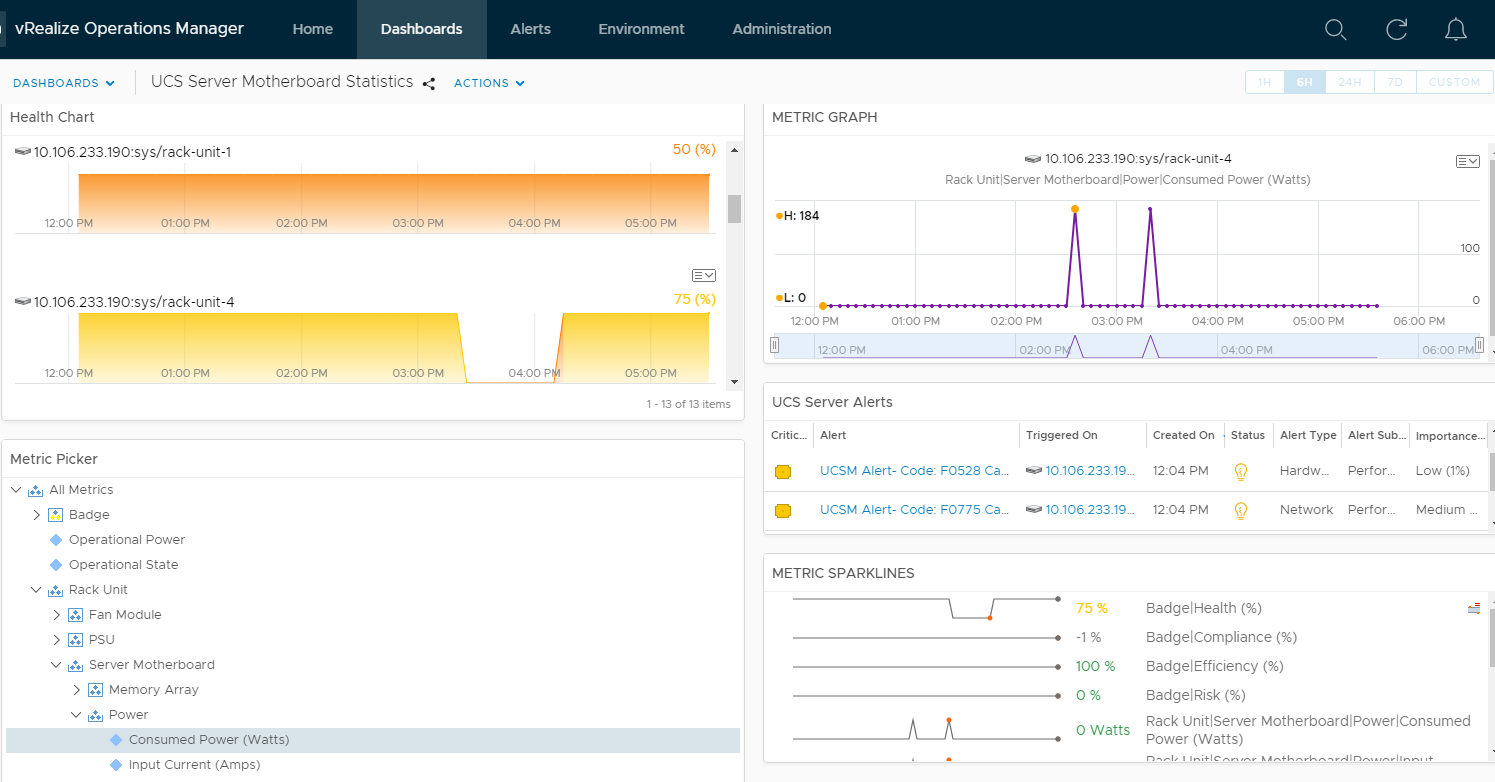This screenshot has width=1495, height=782.
Task: Open the Environment menu
Action: (641, 29)
